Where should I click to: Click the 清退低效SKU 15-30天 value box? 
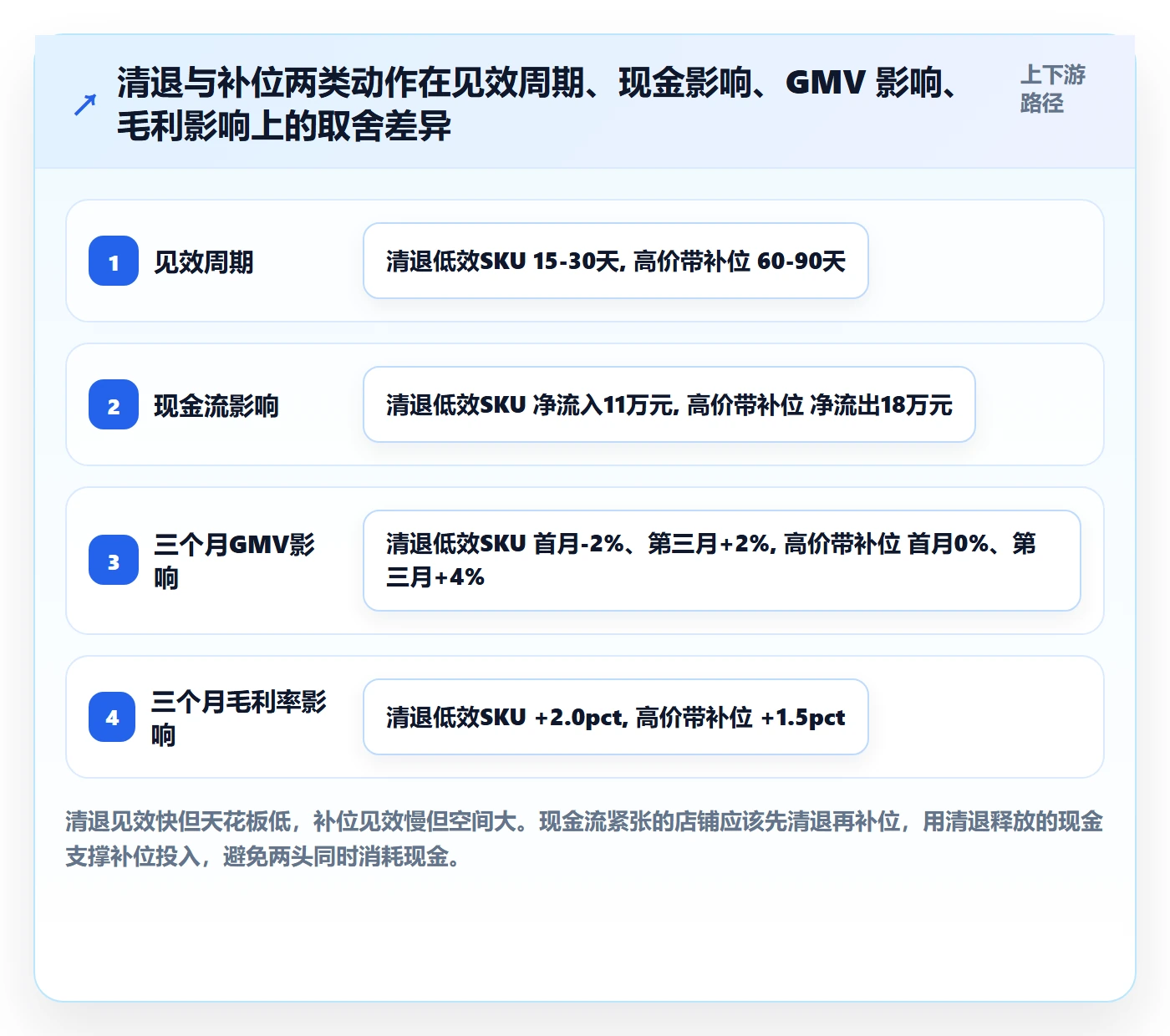pyautogui.click(x=616, y=261)
